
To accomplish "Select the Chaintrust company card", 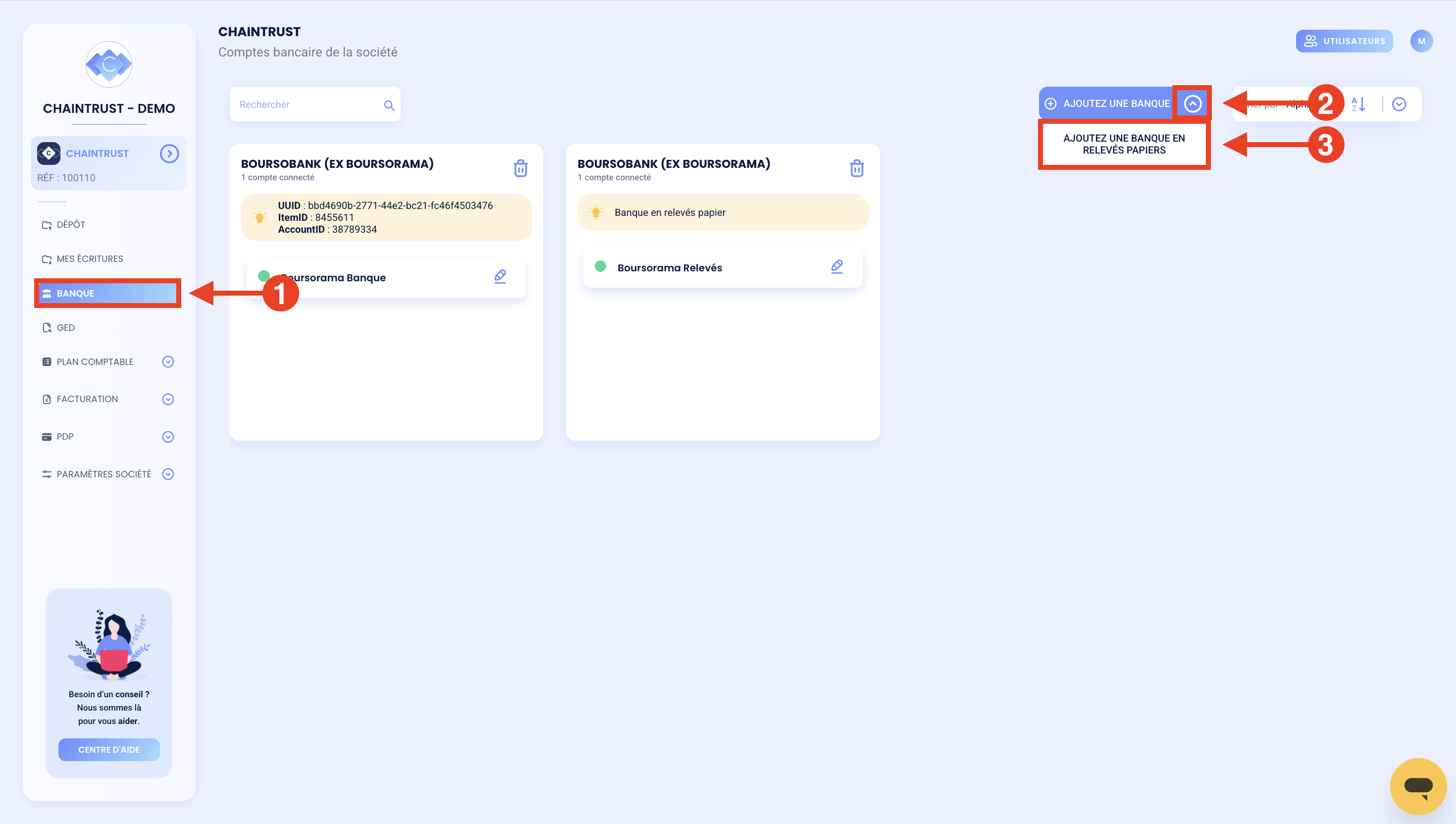I will tap(108, 163).
